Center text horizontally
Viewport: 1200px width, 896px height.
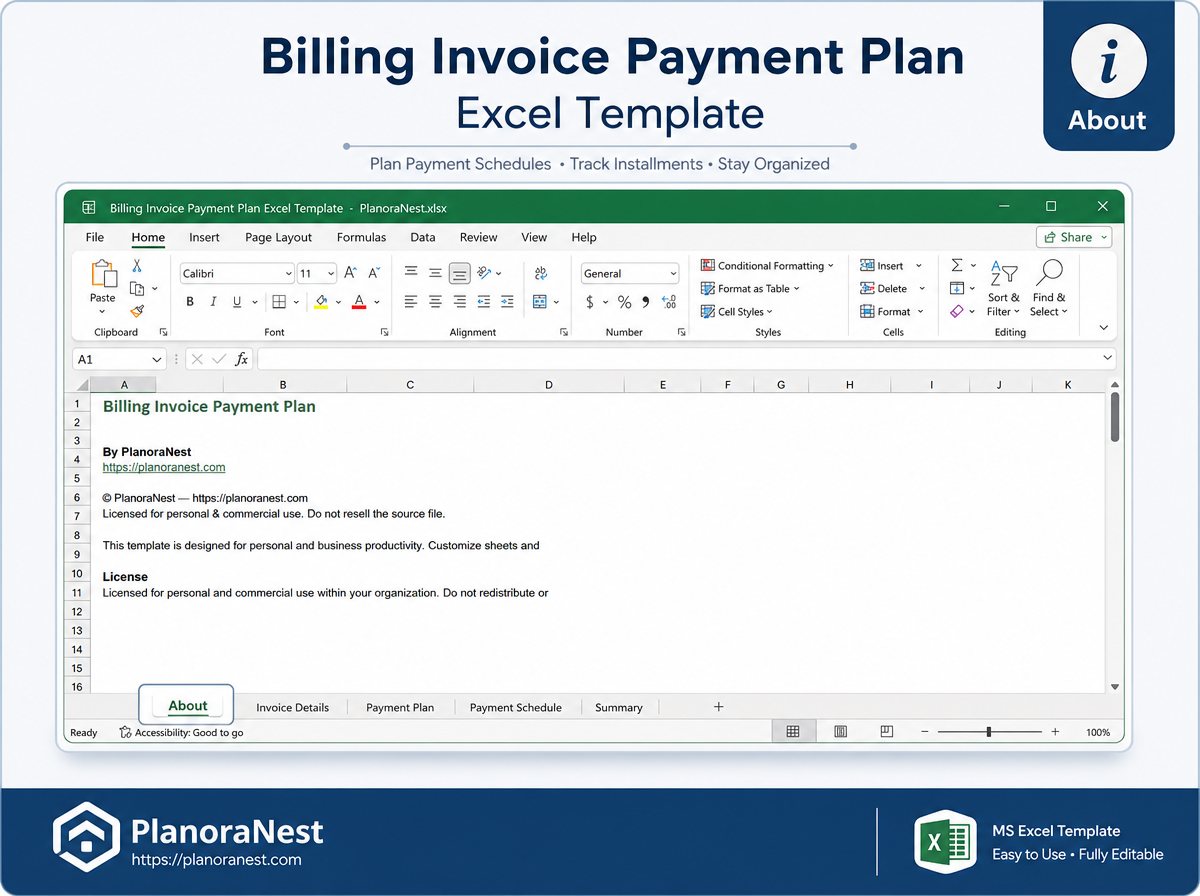[x=435, y=302]
